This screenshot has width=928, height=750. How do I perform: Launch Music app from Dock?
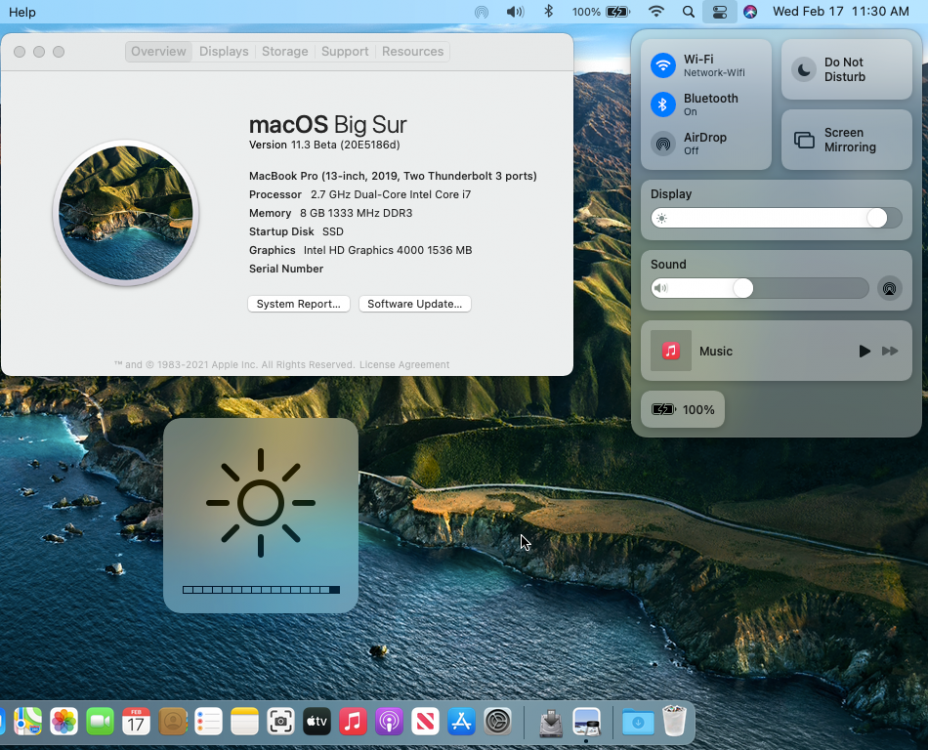[353, 722]
